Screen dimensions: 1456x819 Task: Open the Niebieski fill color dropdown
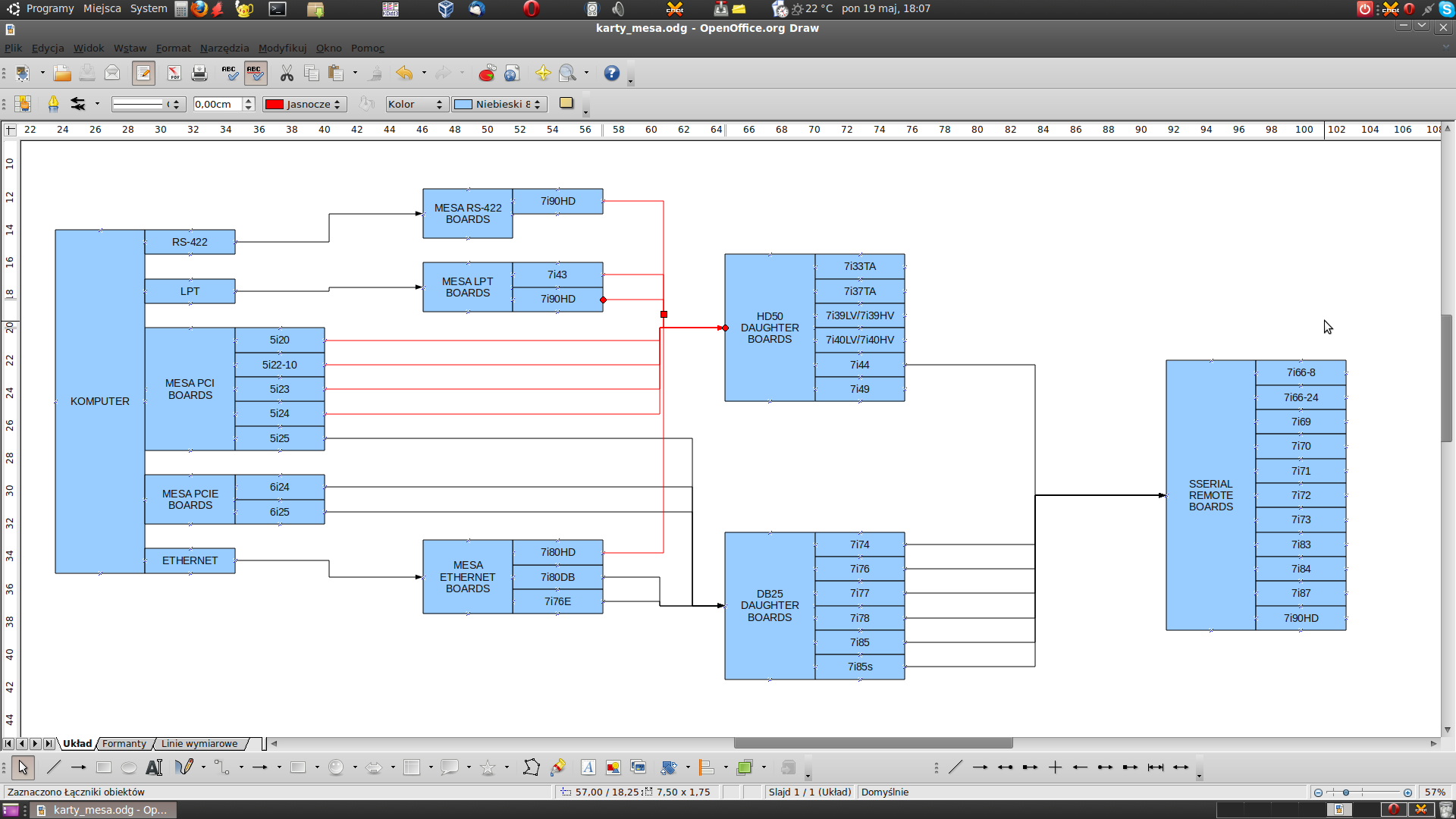point(499,104)
